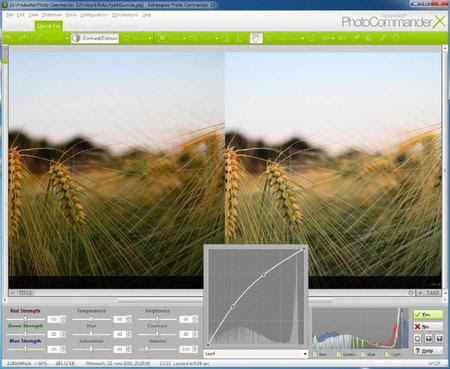Select the Contrast/Colours tool
The image size is (450, 369).
(95, 38)
